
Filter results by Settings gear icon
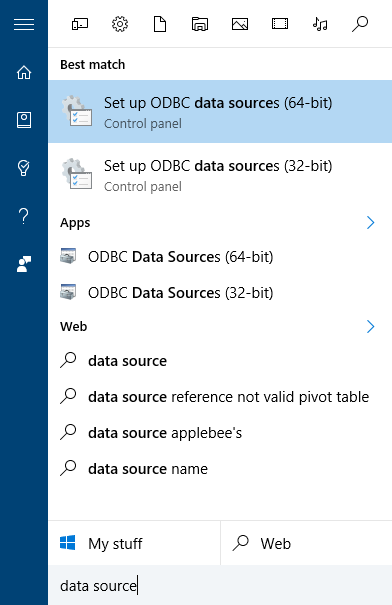[120, 24]
